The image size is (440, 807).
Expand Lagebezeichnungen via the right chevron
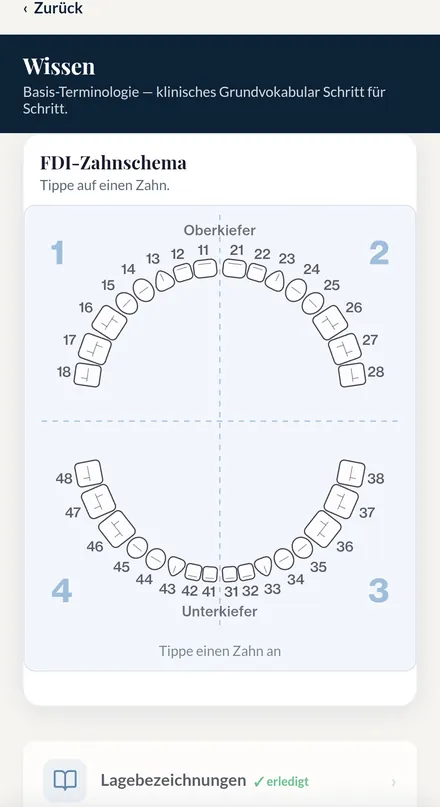[x=394, y=782]
